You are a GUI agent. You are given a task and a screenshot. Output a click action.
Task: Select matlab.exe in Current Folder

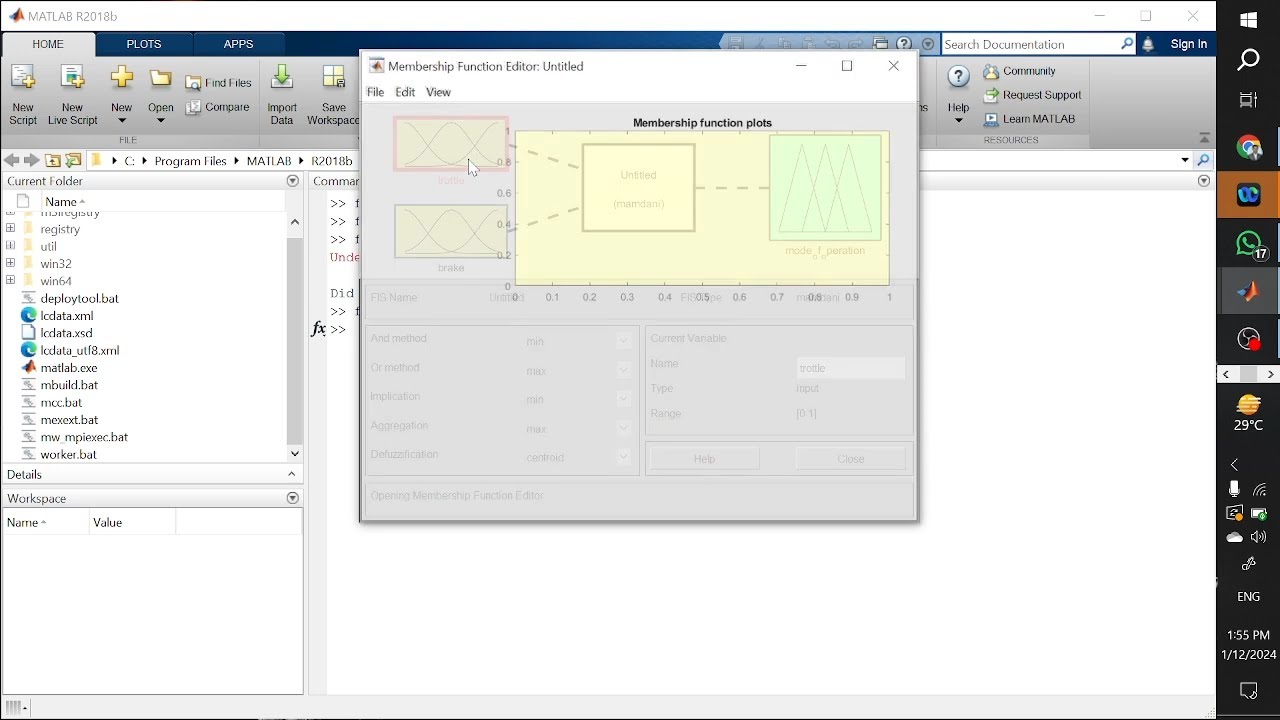pyautogui.click(x=69, y=368)
